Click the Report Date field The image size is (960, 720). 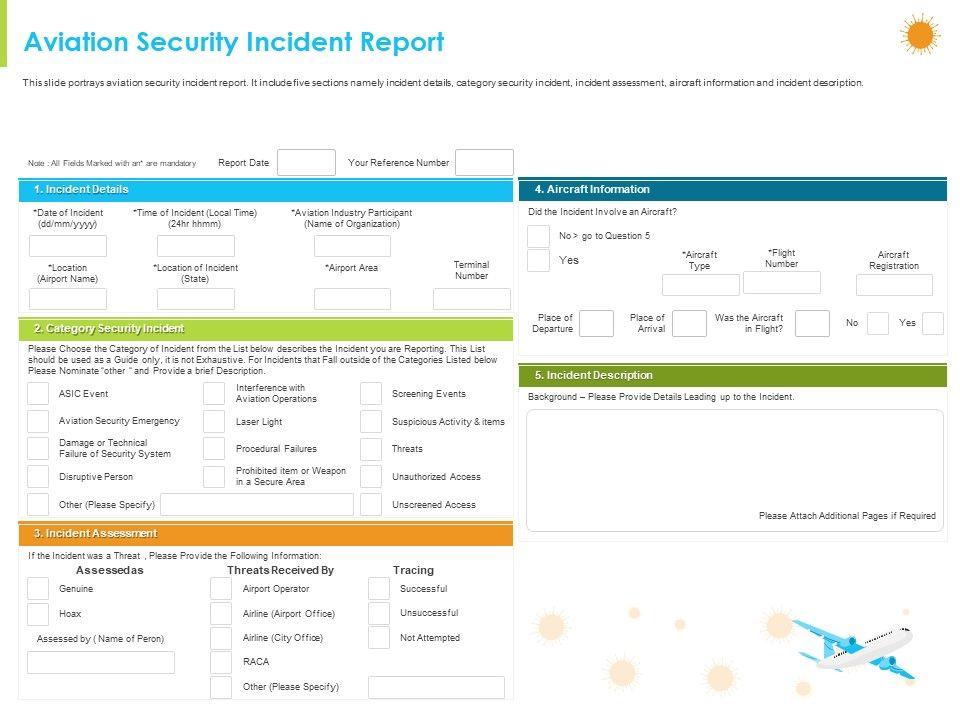tap(306, 162)
